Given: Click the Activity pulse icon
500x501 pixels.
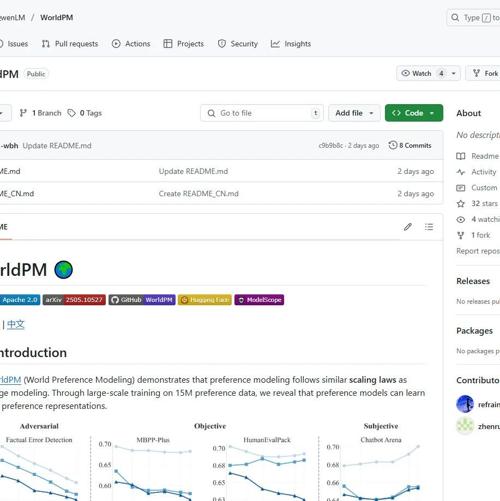Looking at the screenshot, I should (x=461, y=172).
